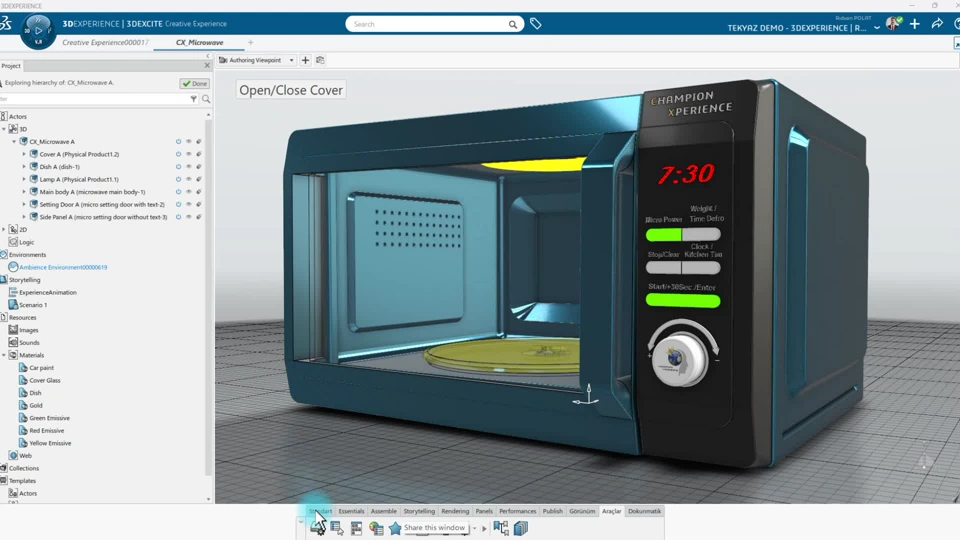
Task: Expand the Dish A tree node
Action: point(24,167)
